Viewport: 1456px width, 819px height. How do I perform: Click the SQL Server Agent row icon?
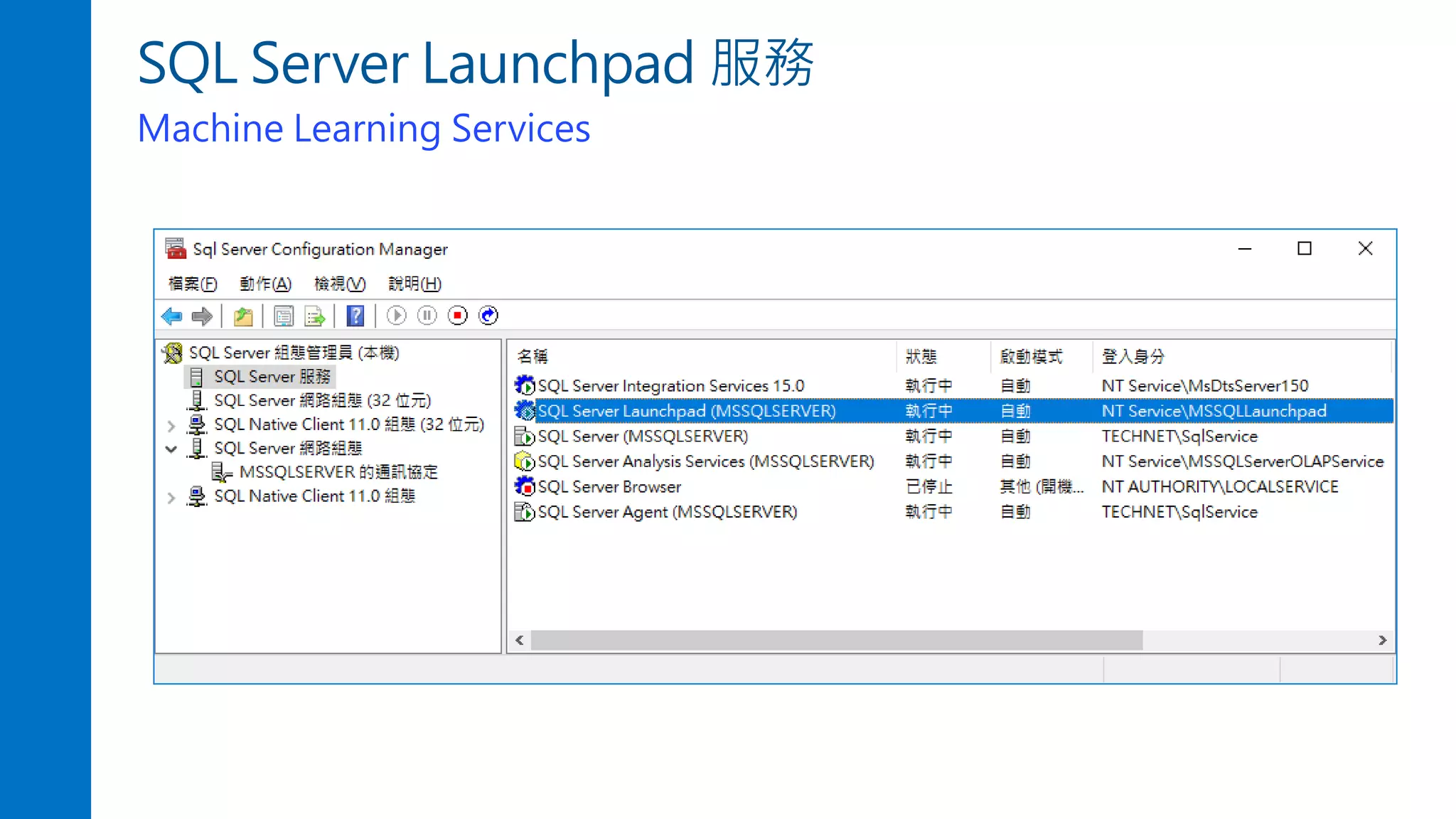[x=525, y=512]
